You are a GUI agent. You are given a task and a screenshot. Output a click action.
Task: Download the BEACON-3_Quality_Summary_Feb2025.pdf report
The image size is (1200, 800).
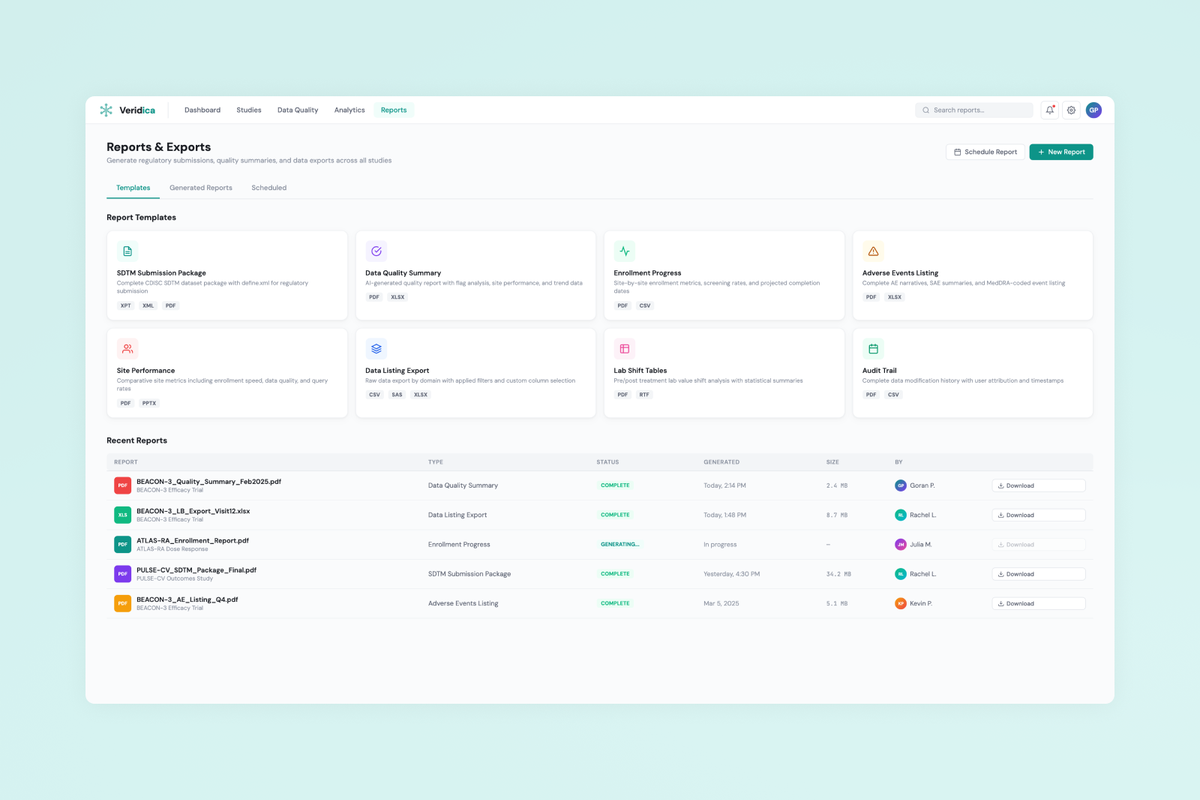[1038, 486]
